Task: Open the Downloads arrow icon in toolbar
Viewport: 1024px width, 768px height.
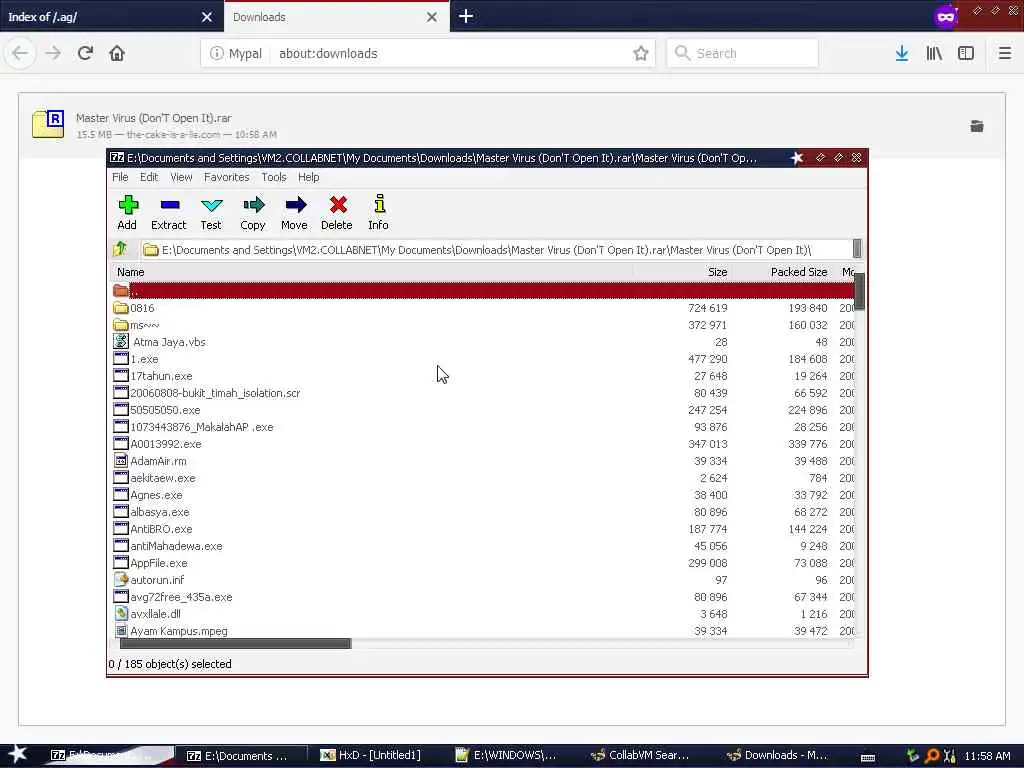Action: (902, 54)
